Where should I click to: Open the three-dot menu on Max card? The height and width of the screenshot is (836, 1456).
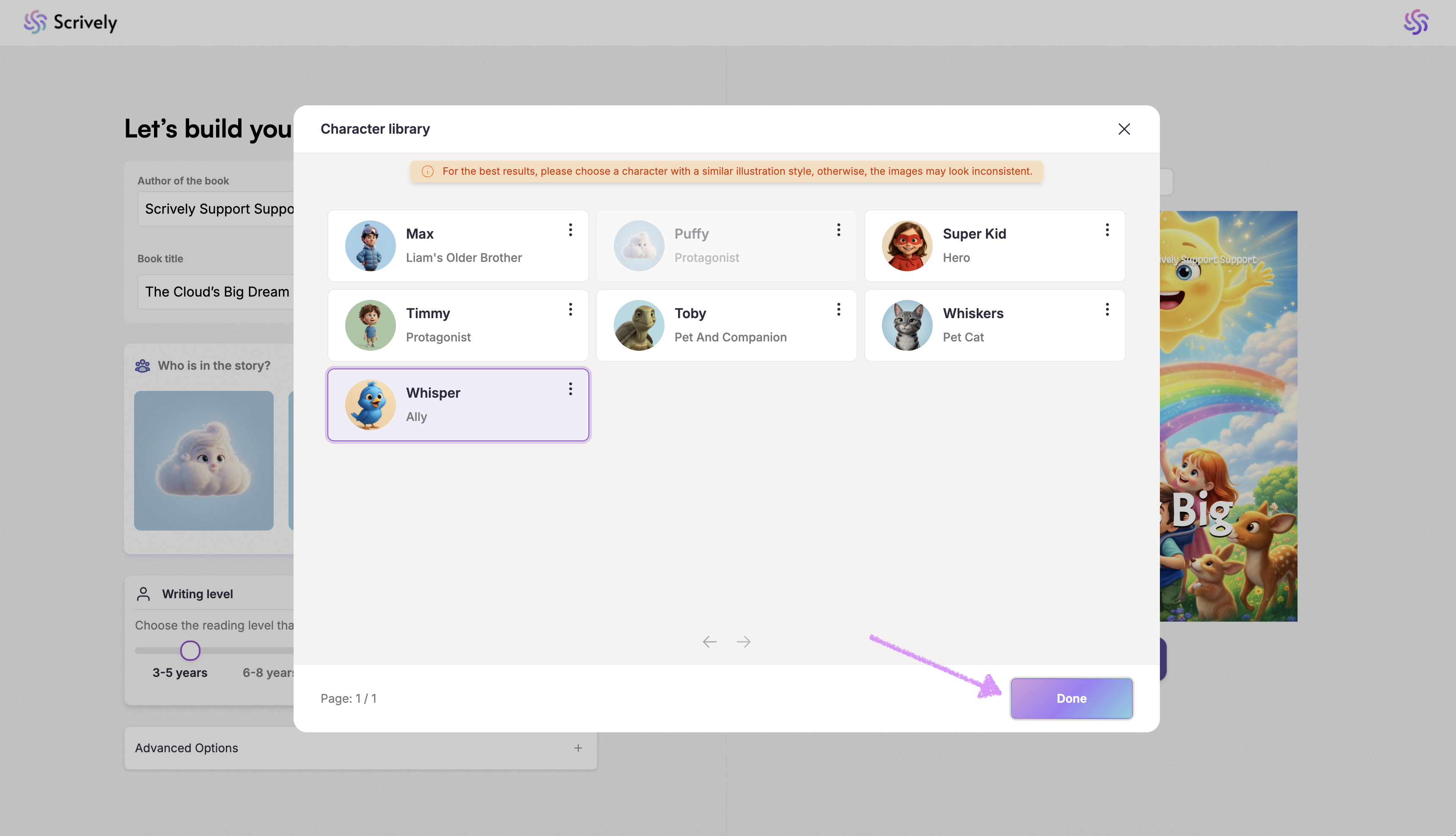pos(570,230)
